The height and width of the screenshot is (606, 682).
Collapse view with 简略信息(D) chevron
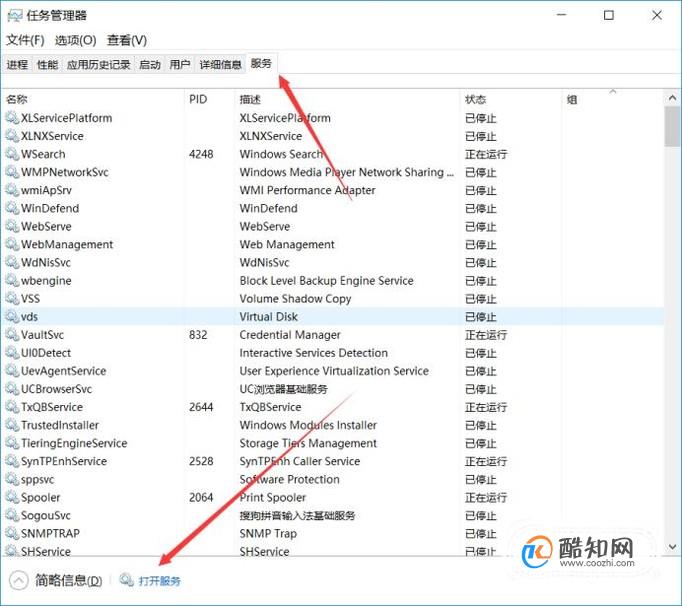pyautogui.click(x=18, y=580)
